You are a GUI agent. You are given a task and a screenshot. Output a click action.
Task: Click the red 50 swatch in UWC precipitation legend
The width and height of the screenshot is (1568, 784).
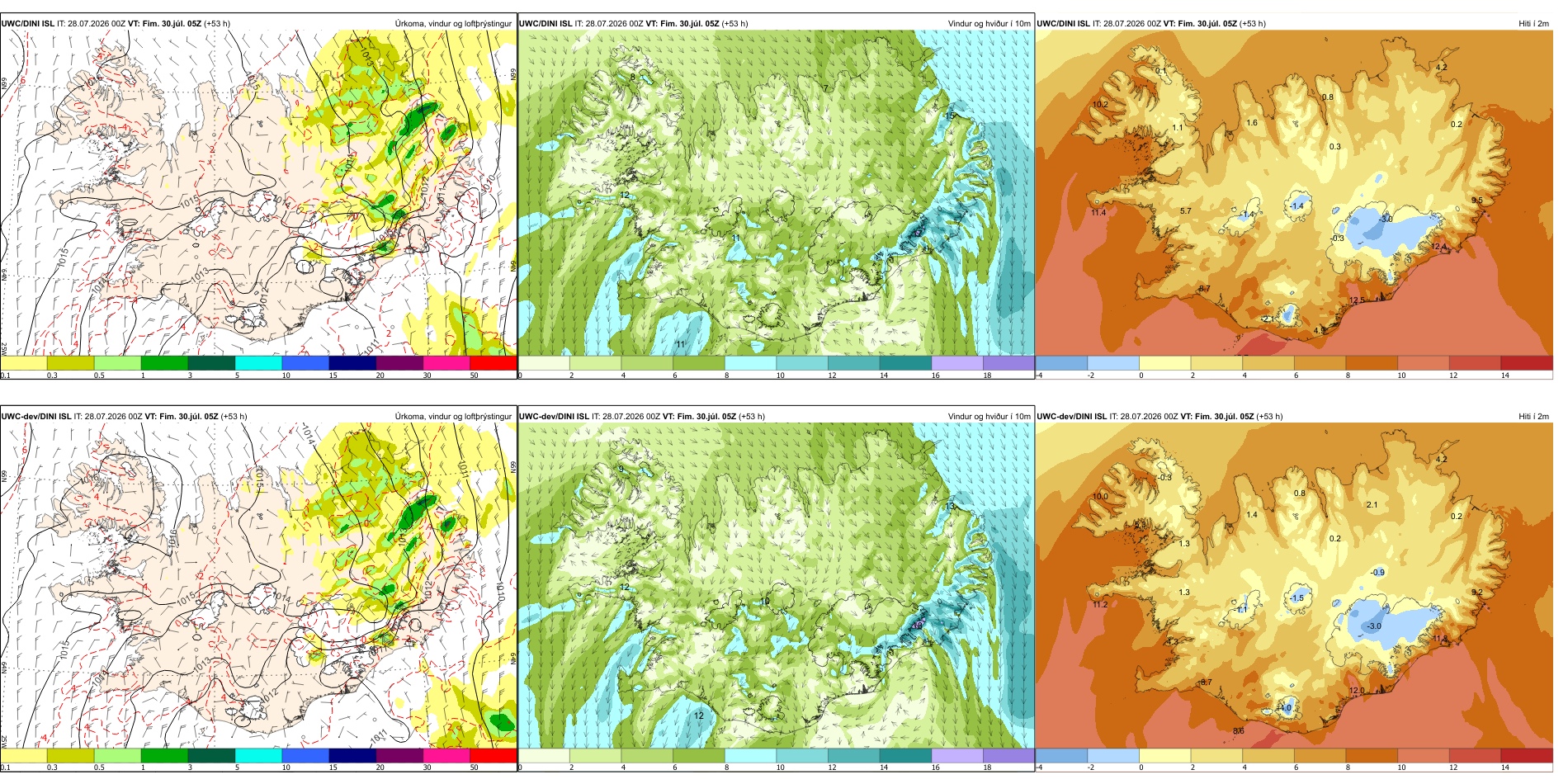[494, 363]
